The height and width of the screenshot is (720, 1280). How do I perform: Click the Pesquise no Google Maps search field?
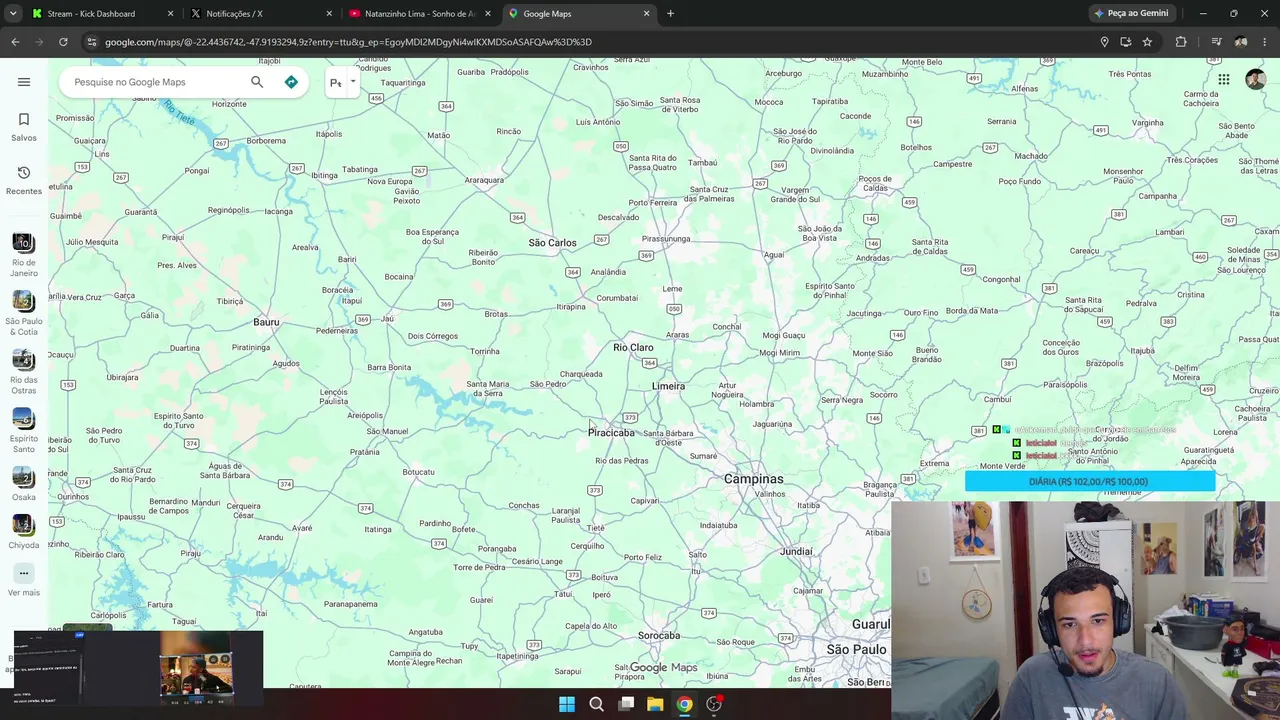[155, 82]
